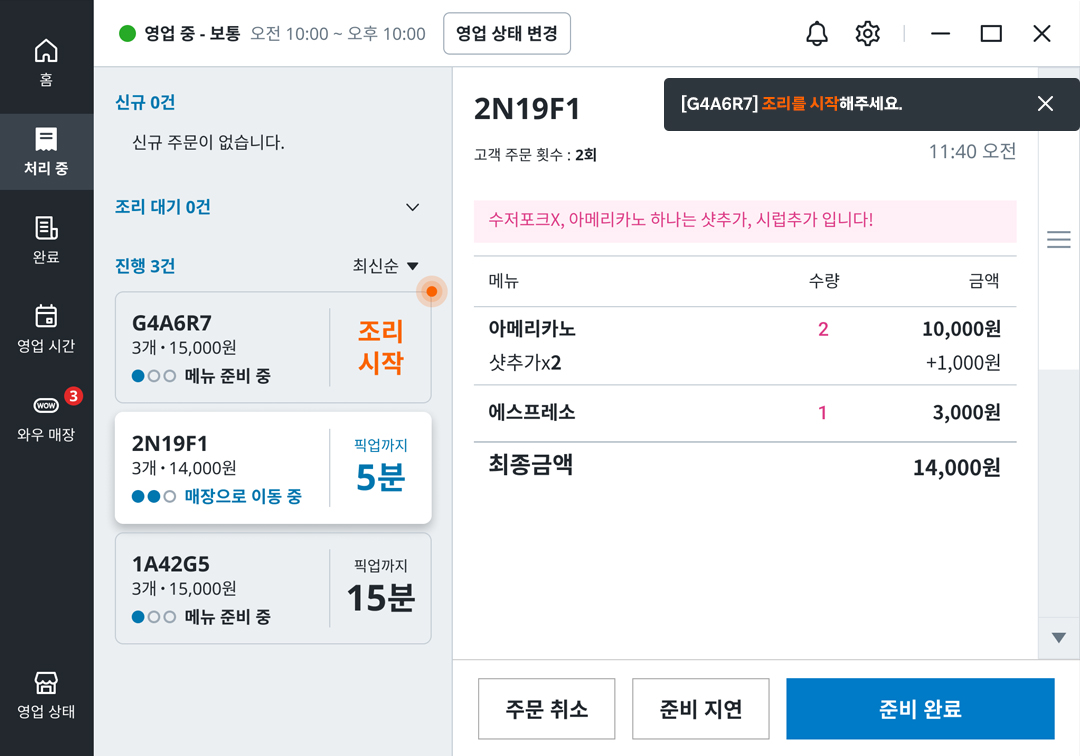Open settings gear icon

pos(867,34)
